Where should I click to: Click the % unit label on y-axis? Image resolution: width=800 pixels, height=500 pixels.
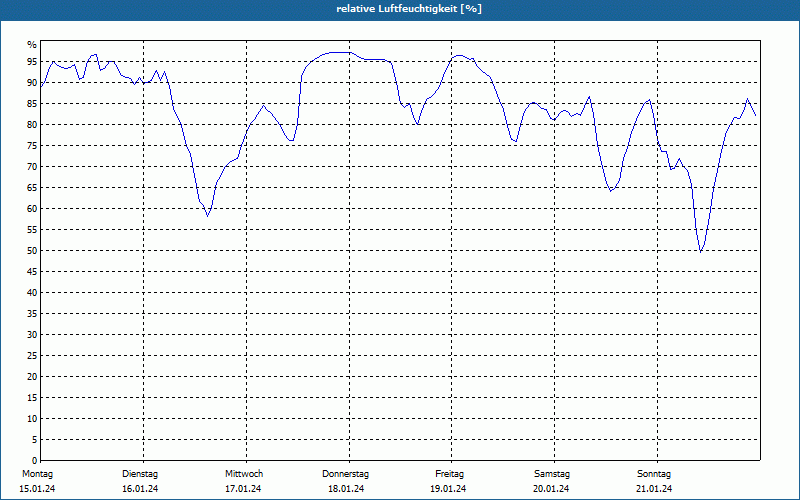point(32,45)
